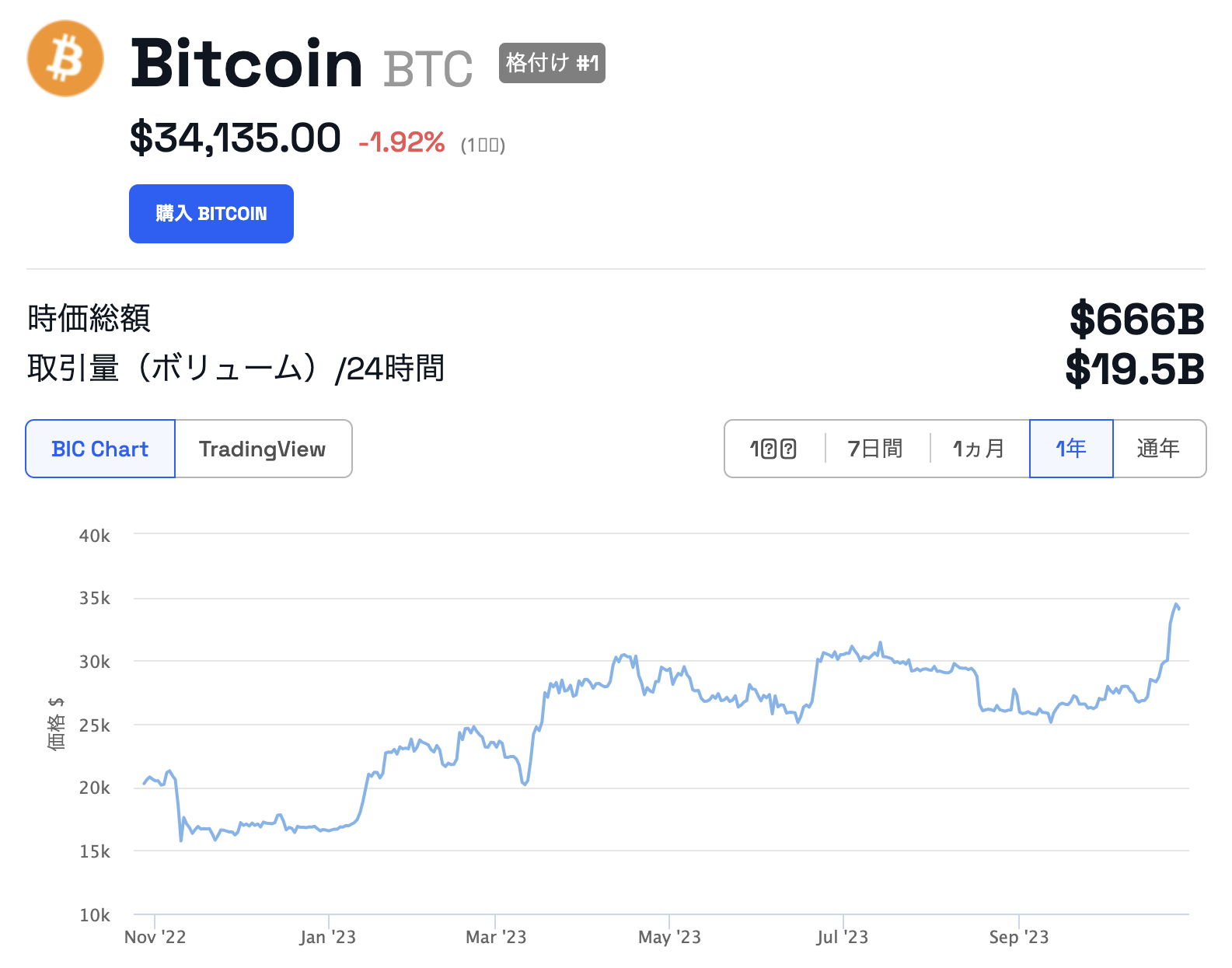The width and height of the screenshot is (1232, 968).
Task: Select the 1-day time range option
Action: (773, 449)
